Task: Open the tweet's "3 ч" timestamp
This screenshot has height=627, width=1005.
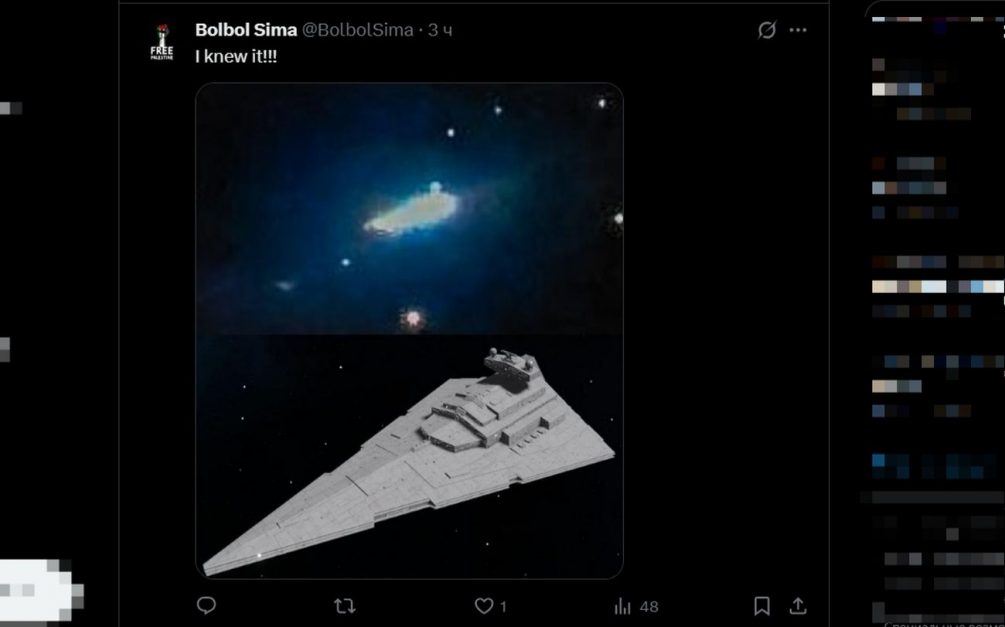Action: tap(441, 30)
